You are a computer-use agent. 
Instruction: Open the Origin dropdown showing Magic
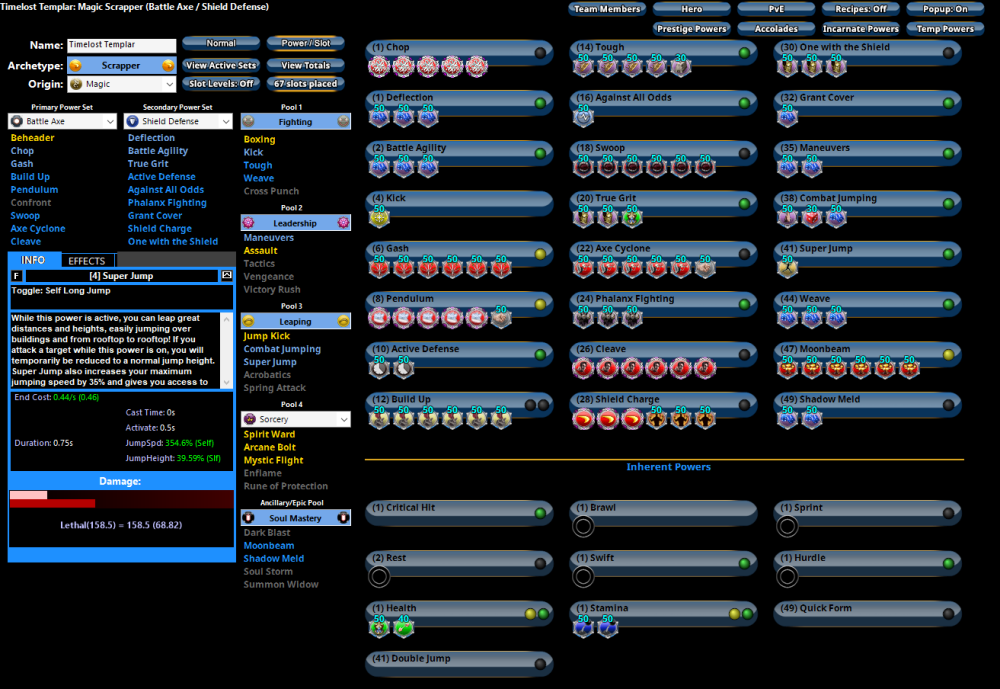click(x=122, y=85)
